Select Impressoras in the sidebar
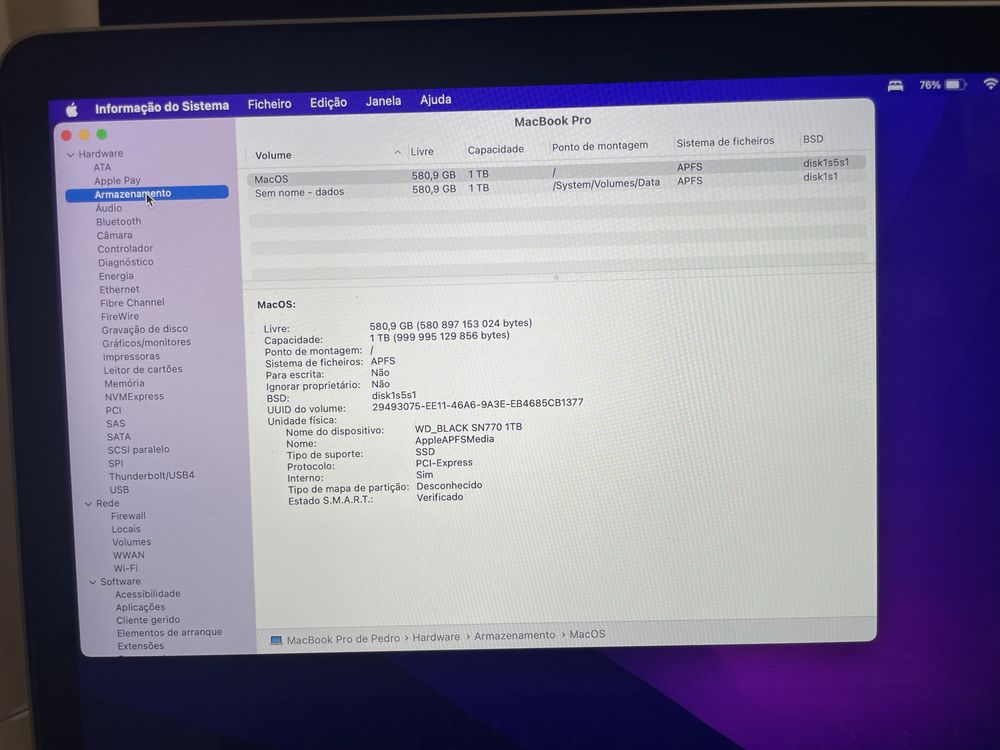1000x750 pixels. 131,357
